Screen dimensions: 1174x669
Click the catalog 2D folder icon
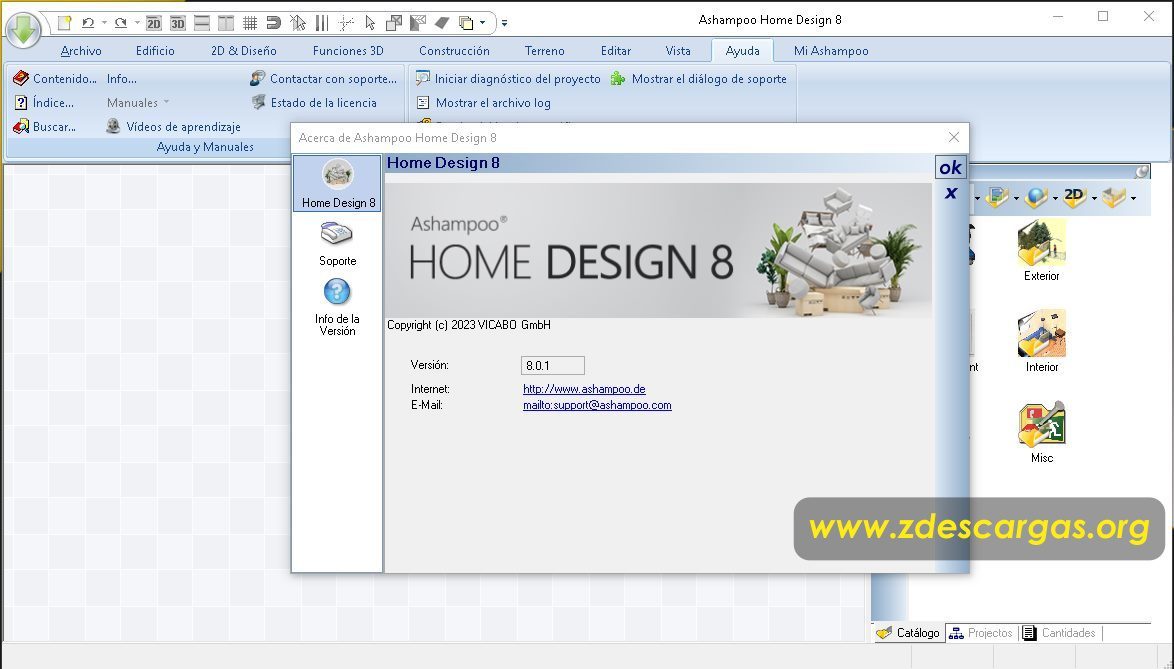coord(1074,197)
